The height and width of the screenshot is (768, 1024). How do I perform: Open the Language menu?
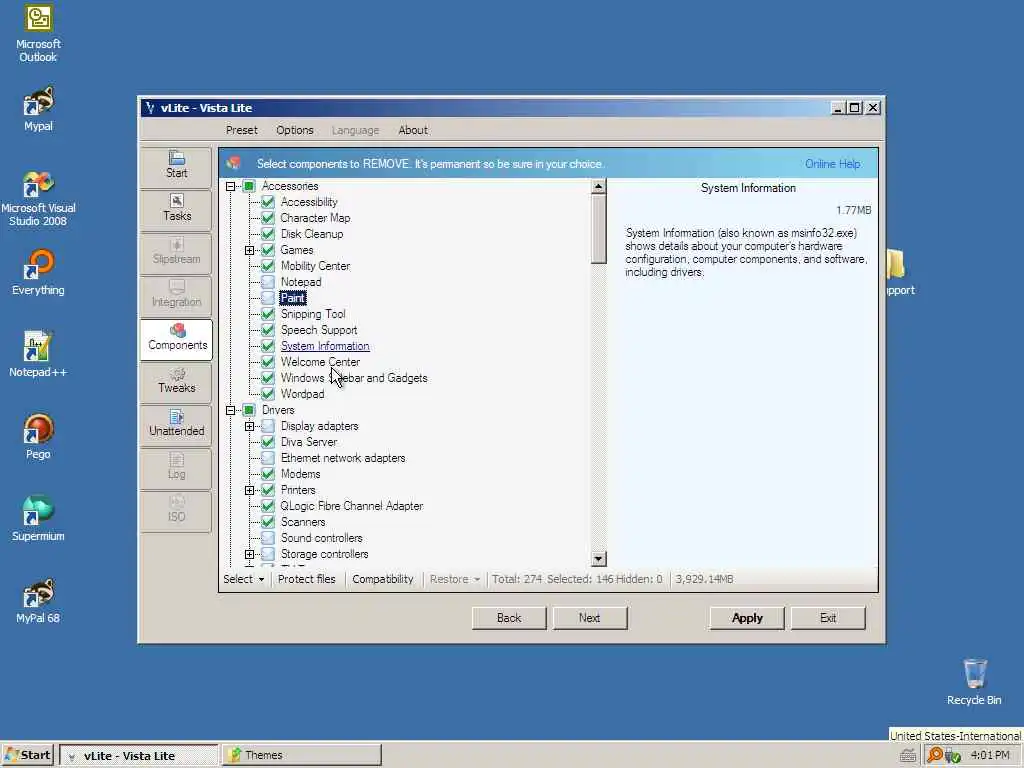point(355,130)
